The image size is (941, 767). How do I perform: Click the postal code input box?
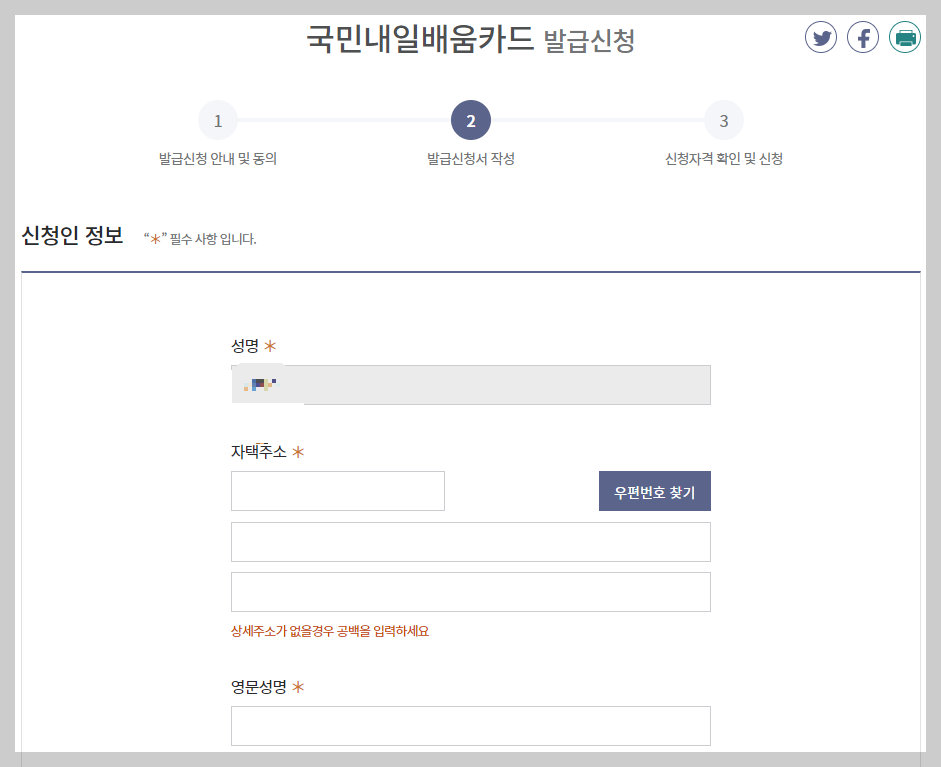pos(337,490)
